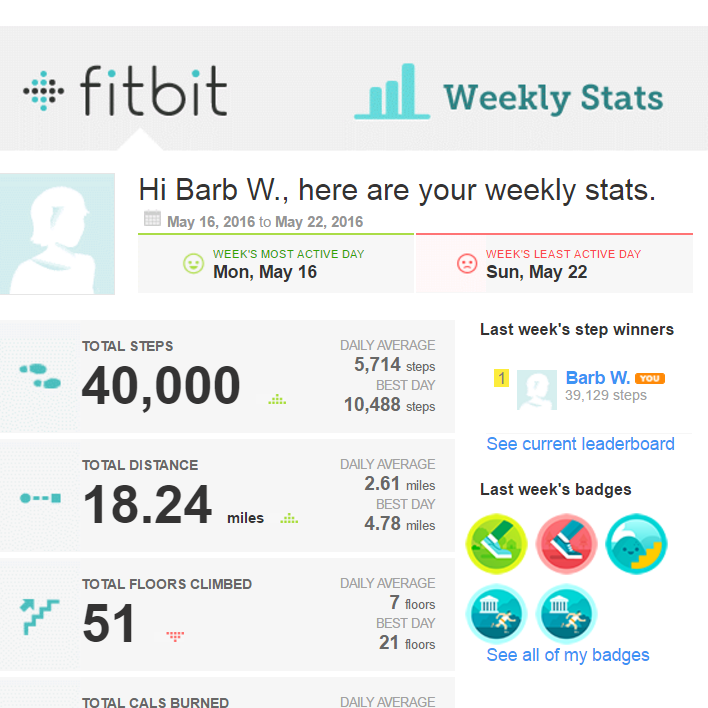This screenshot has width=708, height=708.
Task: Click the total distance route icon
Action: [x=41, y=498]
